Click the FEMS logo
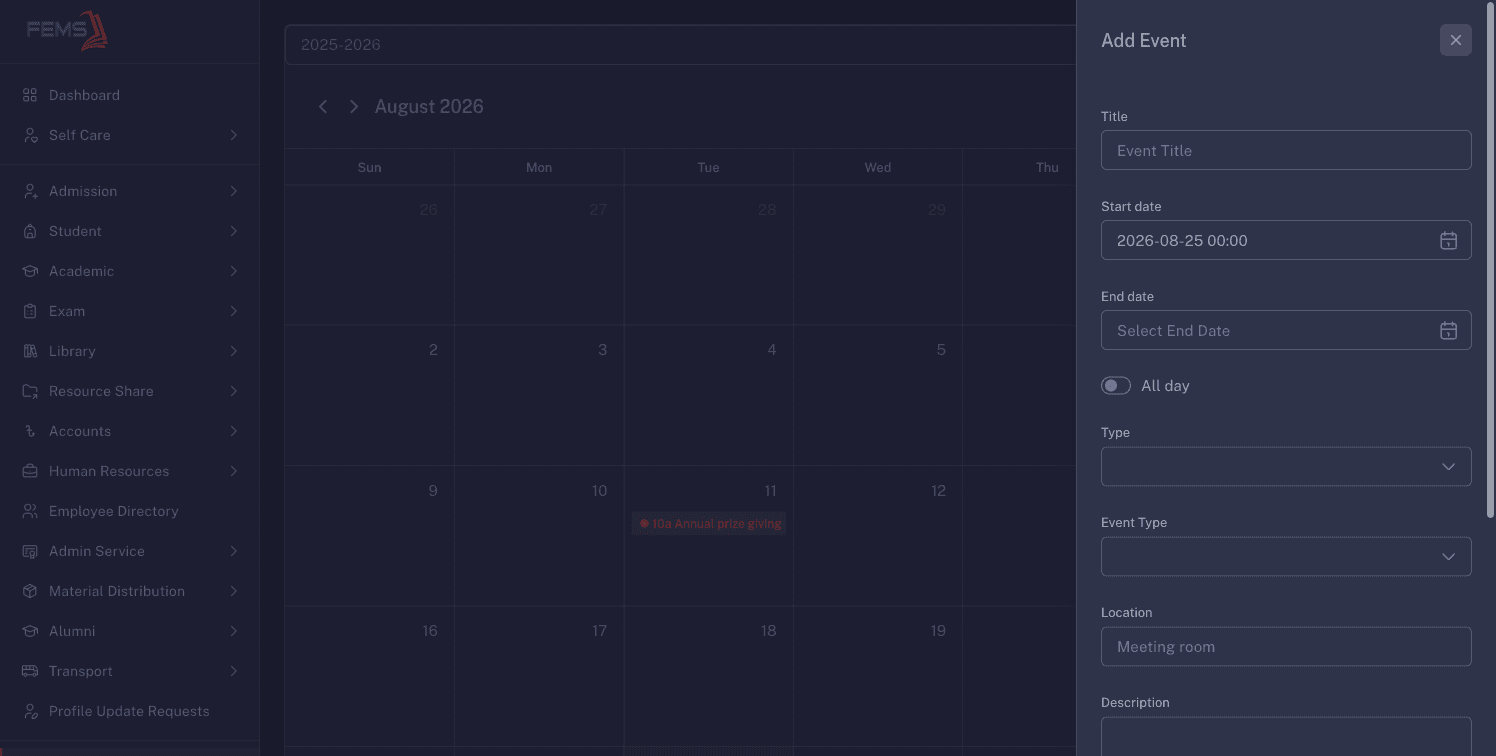1496x756 pixels. click(x=67, y=31)
